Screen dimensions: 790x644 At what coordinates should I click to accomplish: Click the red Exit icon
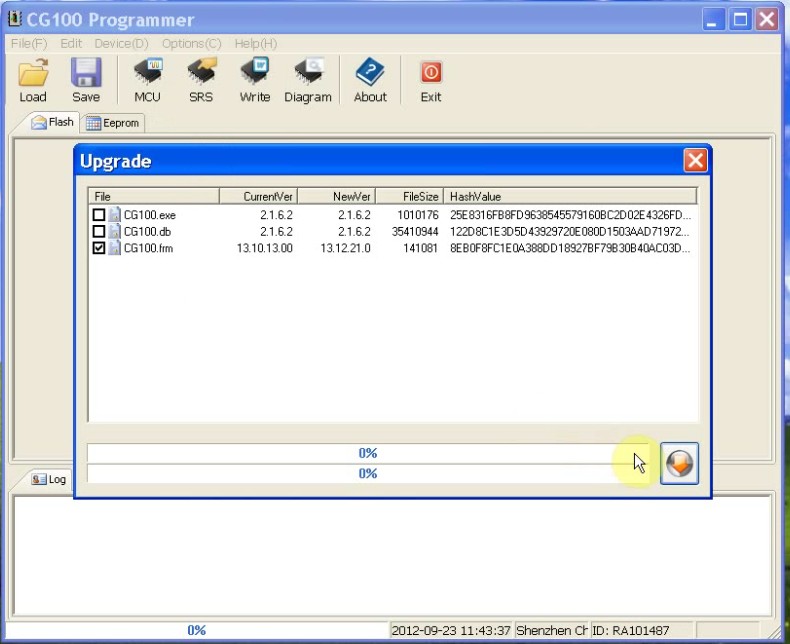[430, 73]
